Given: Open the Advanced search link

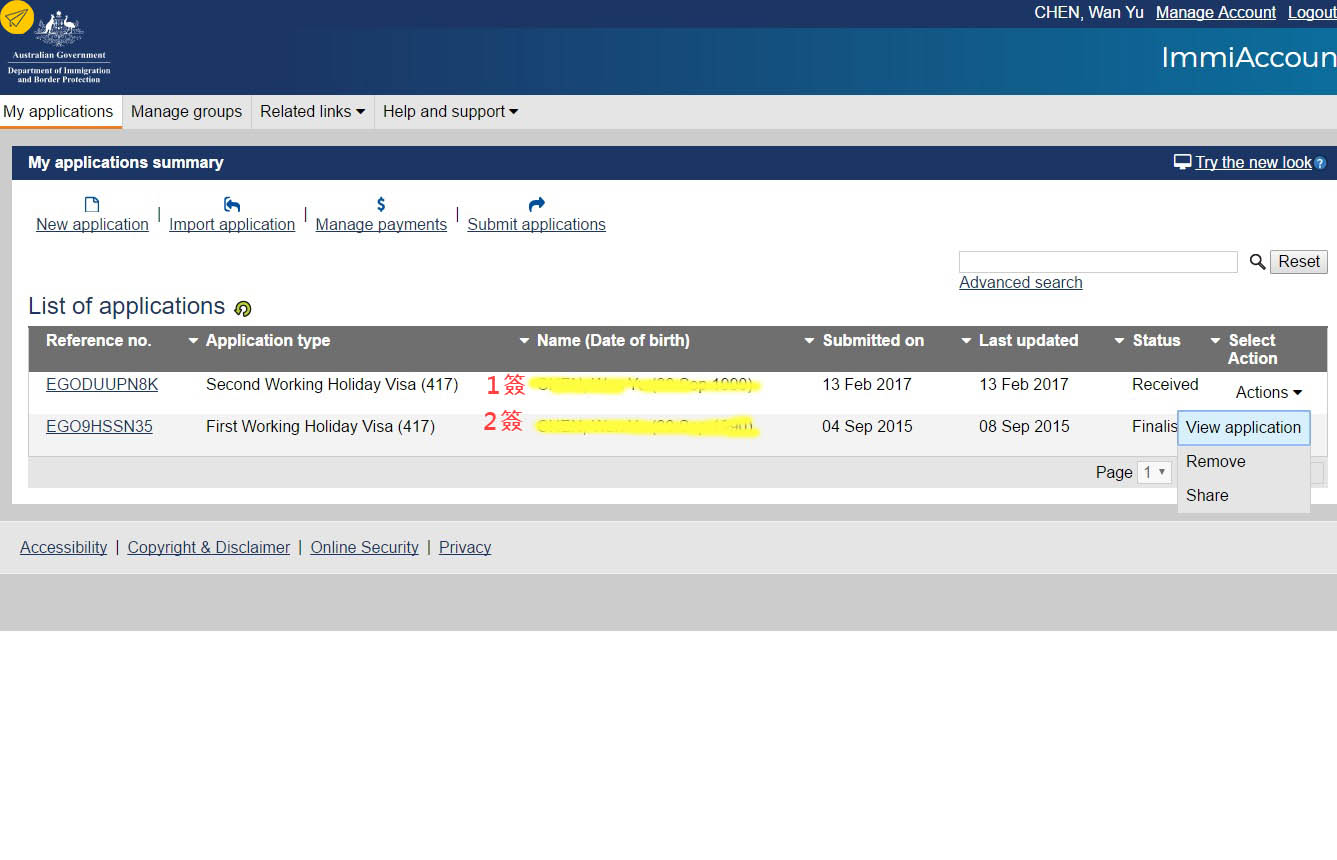Looking at the screenshot, I should tap(1020, 282).
